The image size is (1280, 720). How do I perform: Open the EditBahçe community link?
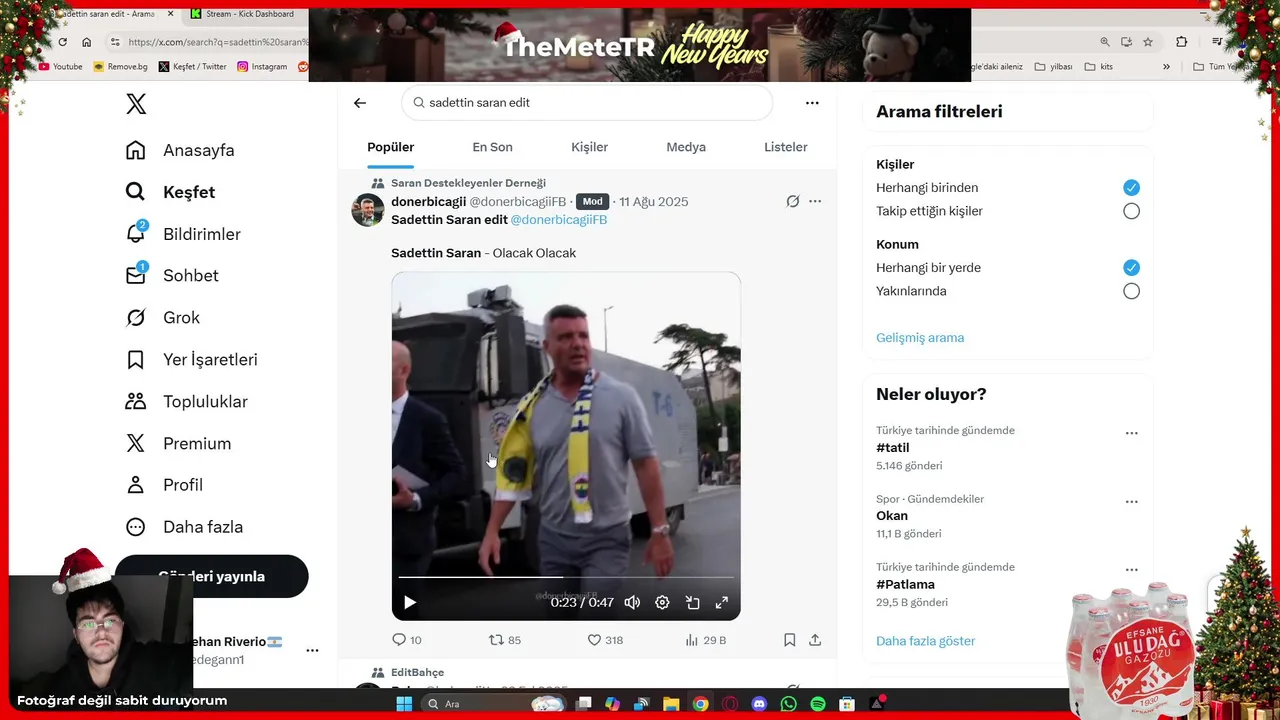[417, 672]
